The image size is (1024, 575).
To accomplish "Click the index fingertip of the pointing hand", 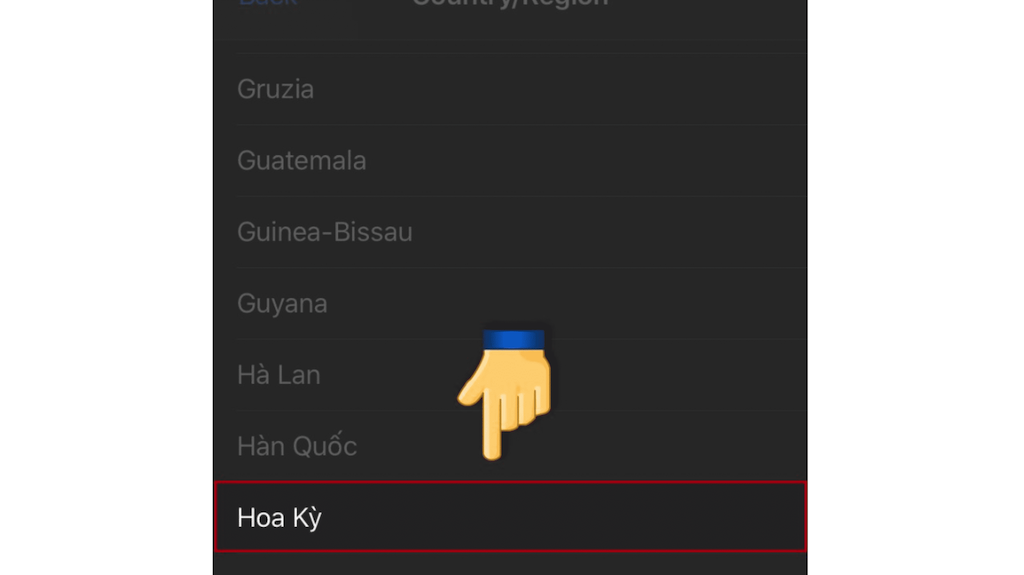I will (x=492, y=451).
